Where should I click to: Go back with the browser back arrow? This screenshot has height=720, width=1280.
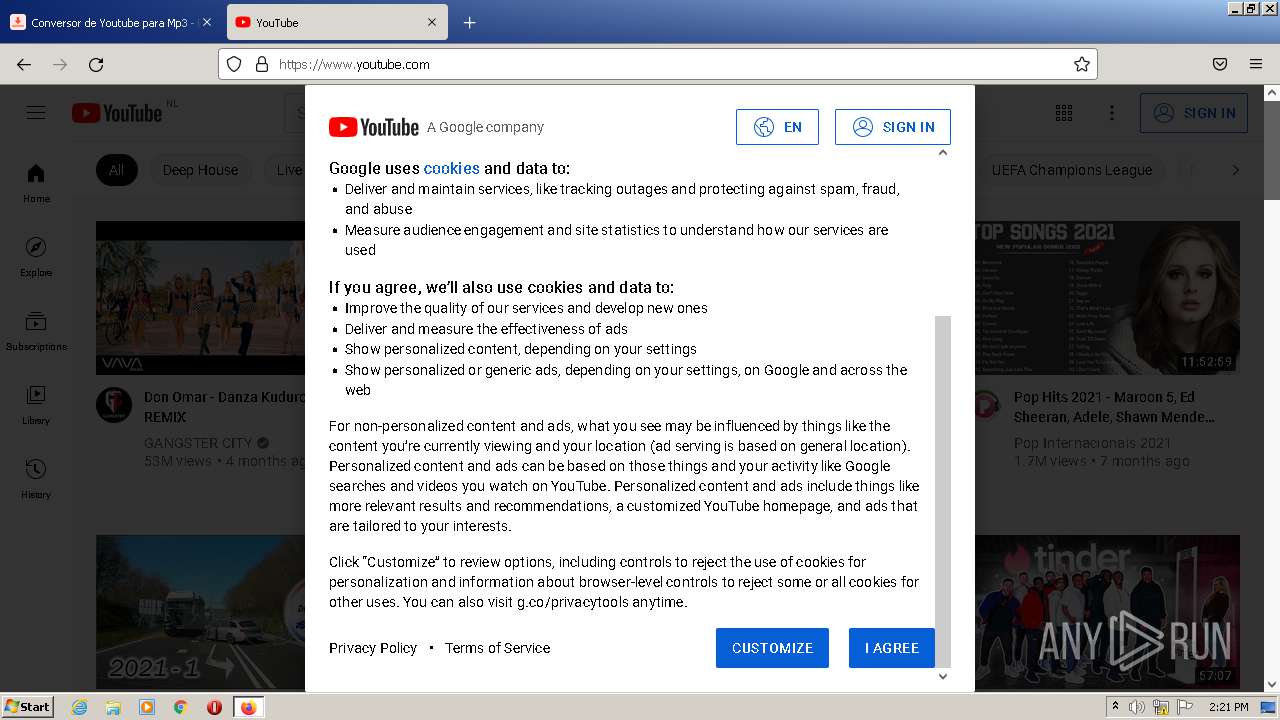(x=24, y=64)
